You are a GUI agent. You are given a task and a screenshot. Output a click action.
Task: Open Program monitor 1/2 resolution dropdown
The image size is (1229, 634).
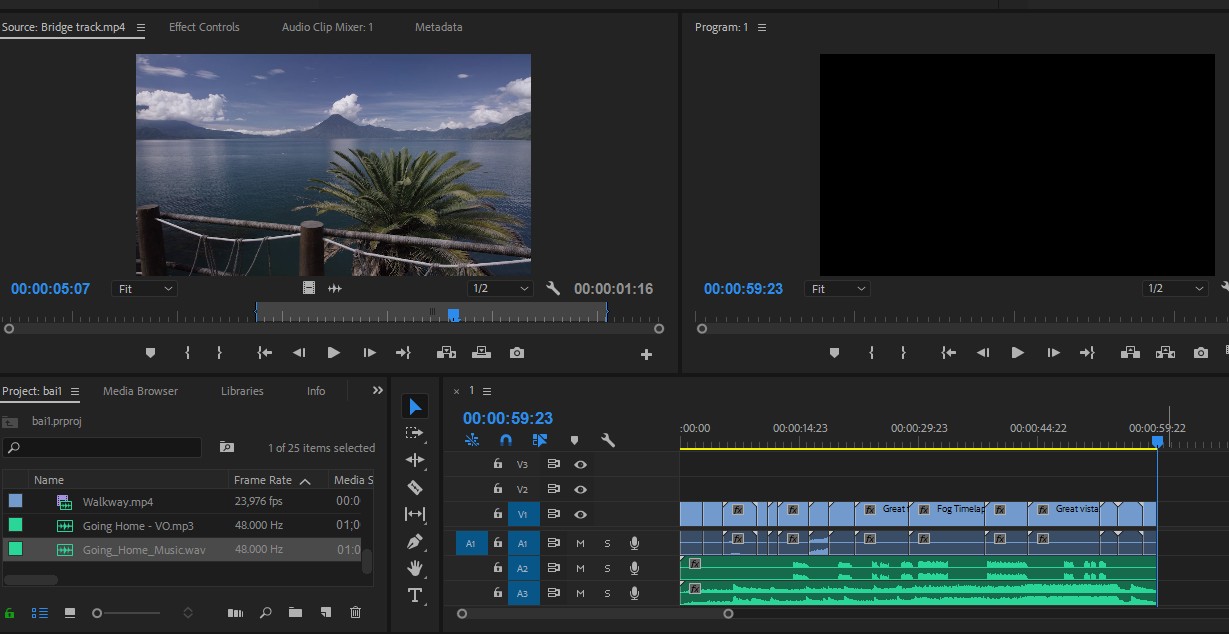1176,288
